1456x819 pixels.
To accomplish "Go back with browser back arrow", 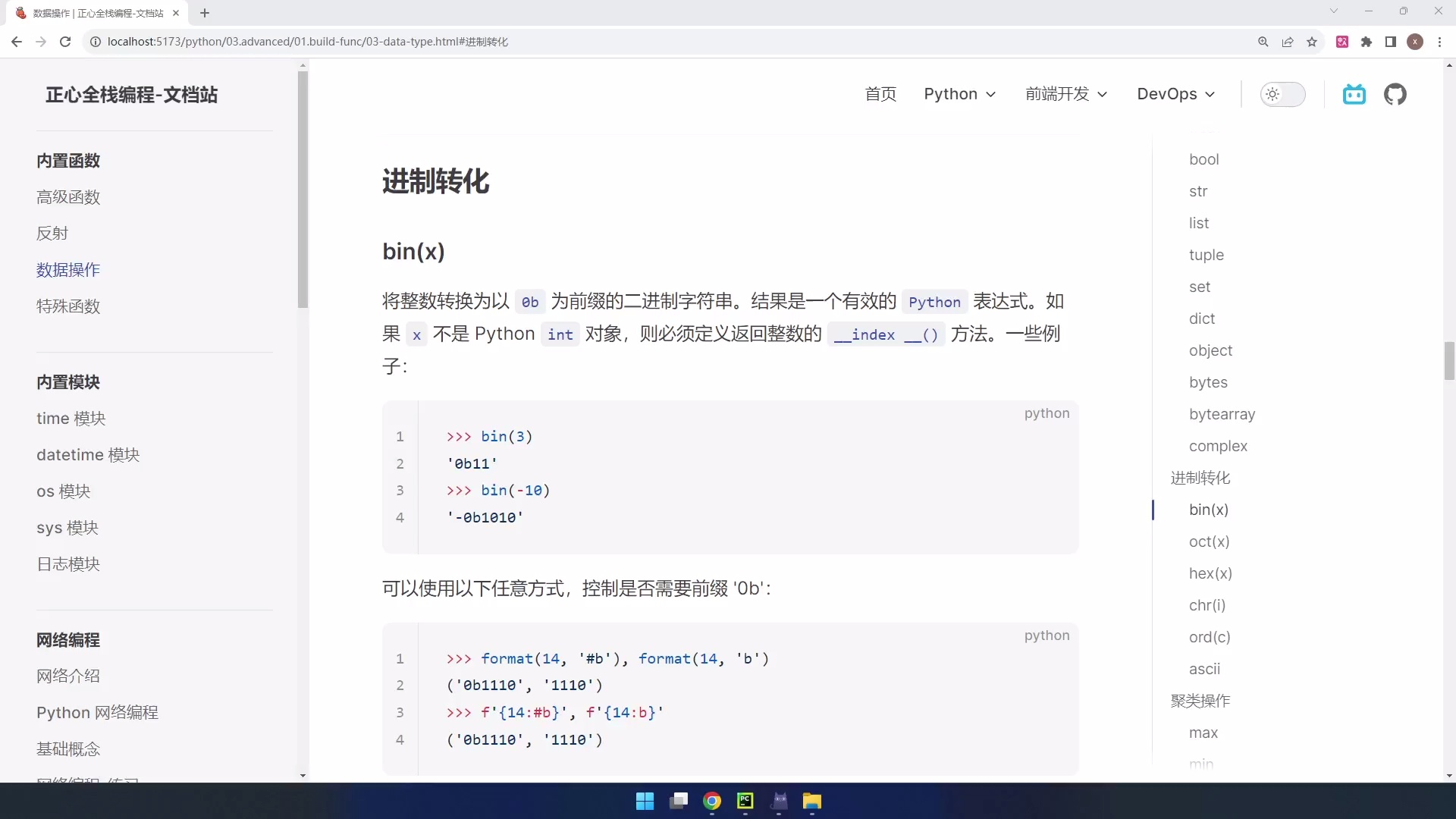I will [x=17, y=42].
